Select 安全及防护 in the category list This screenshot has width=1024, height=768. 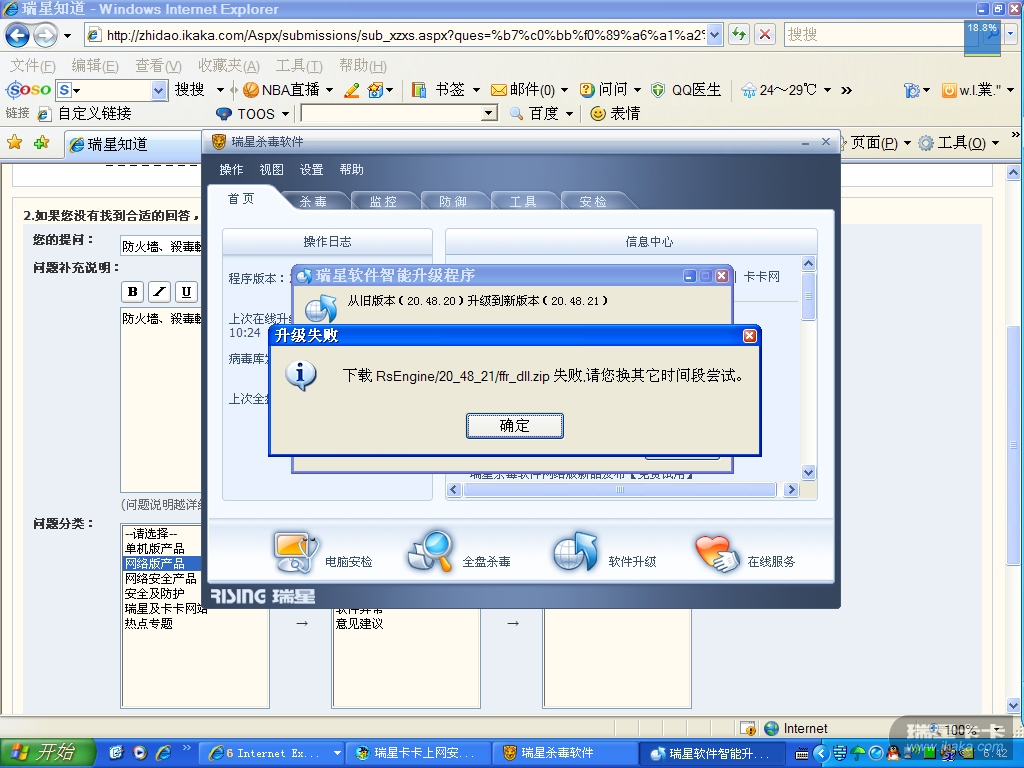pyautogui.click(x=155, y=594)
